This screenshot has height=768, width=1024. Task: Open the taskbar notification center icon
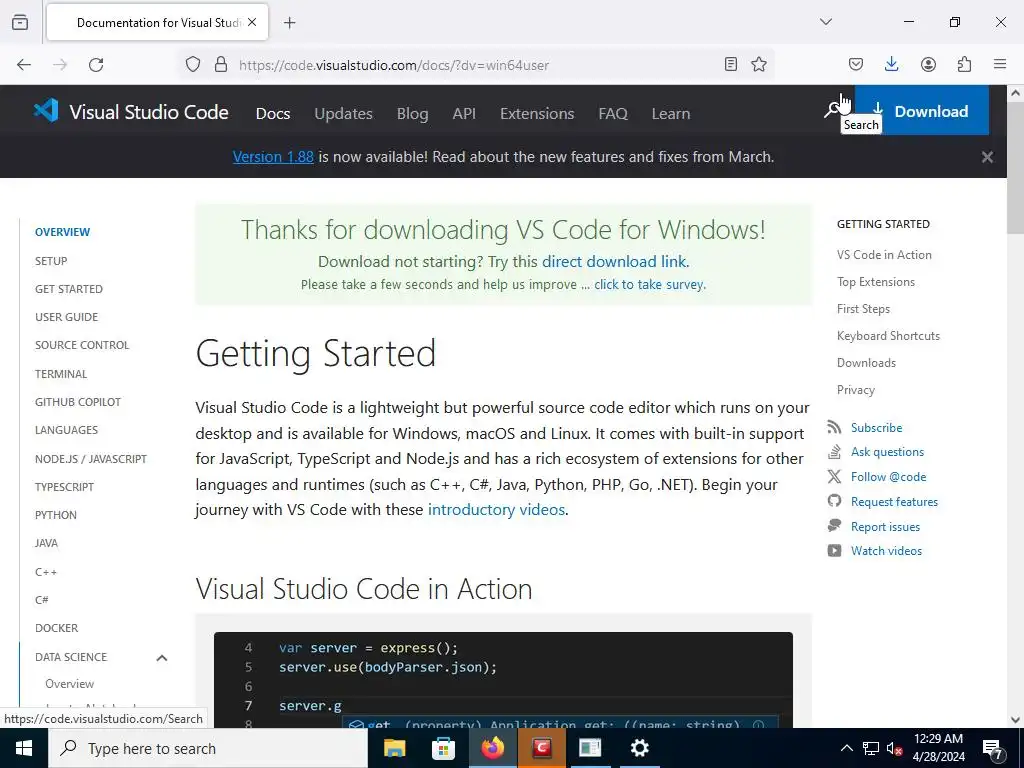point(993,749)
